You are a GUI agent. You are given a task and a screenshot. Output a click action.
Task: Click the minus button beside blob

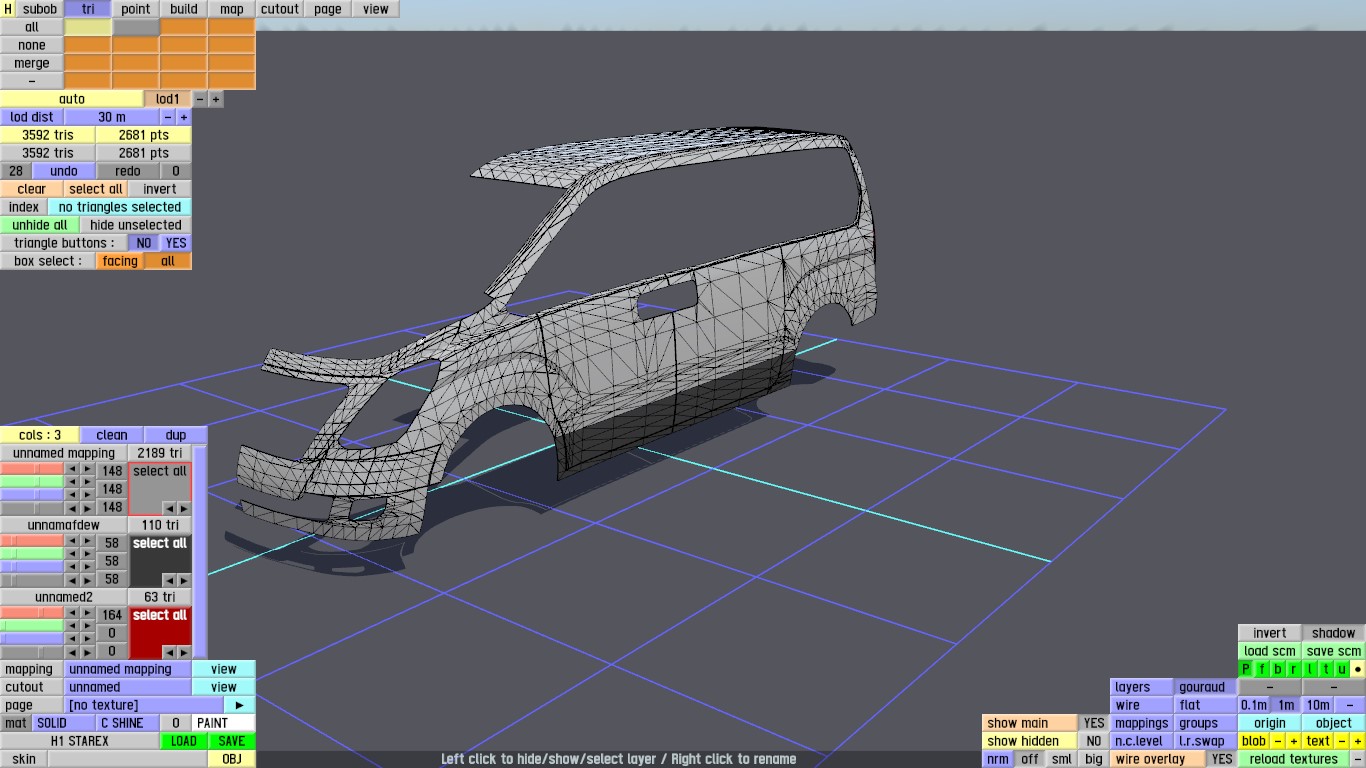(1278, 741)
